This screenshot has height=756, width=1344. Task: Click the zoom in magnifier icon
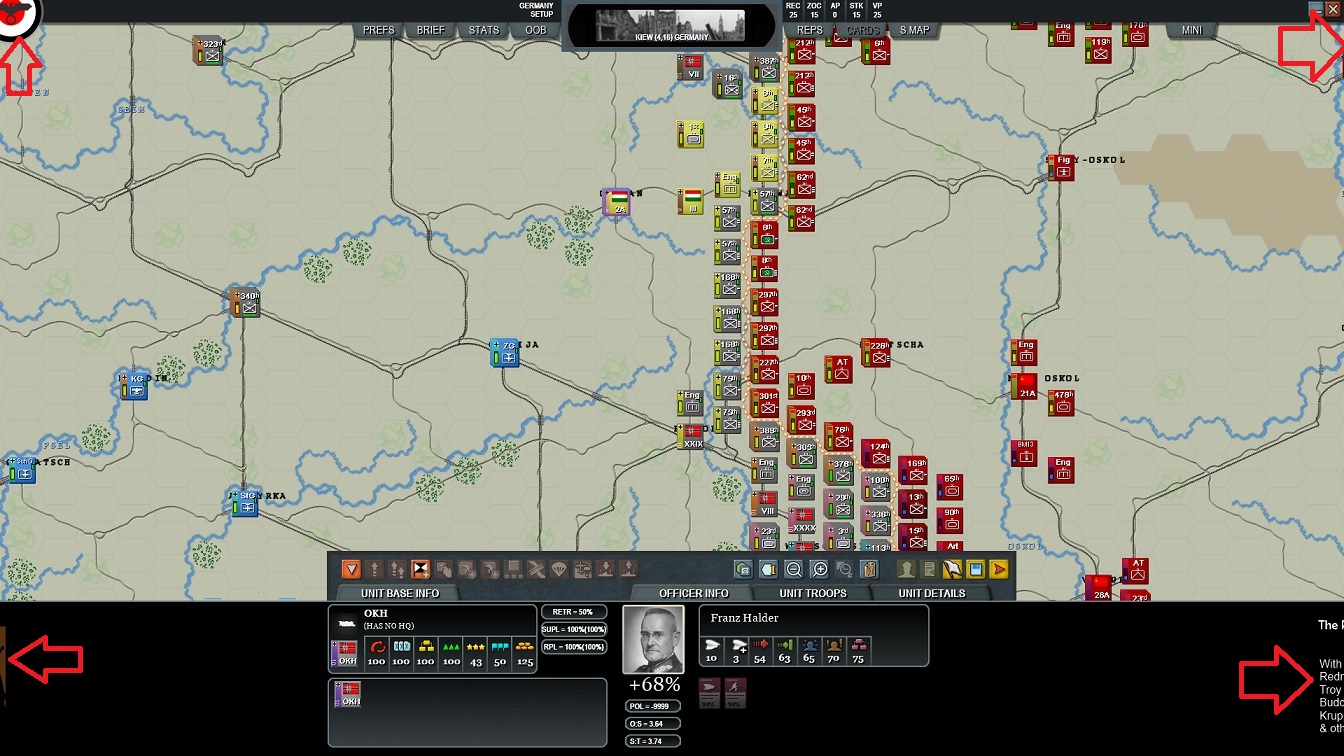click(x=820, y=569)
